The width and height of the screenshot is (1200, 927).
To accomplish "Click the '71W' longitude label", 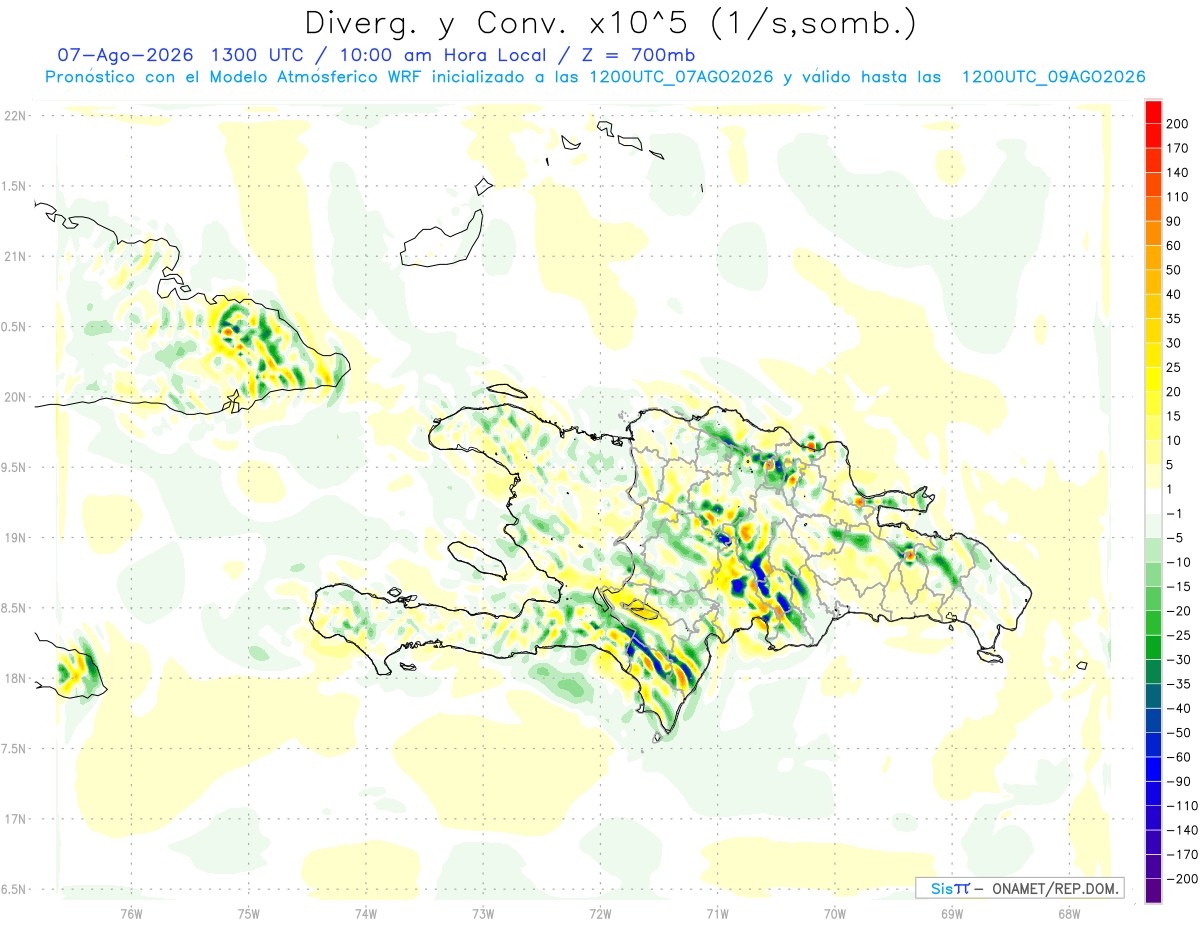I will (717, 912).
